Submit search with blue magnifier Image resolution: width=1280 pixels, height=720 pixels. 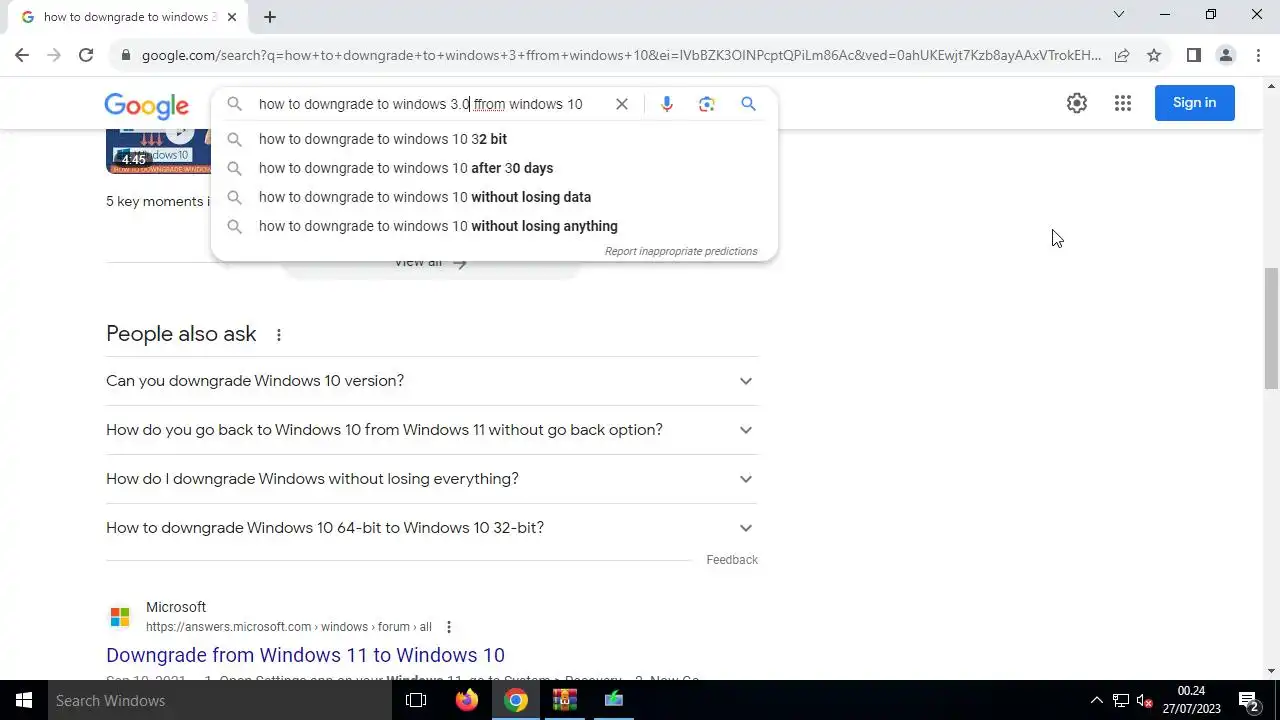pyautogui.click(x=748, y=104)
